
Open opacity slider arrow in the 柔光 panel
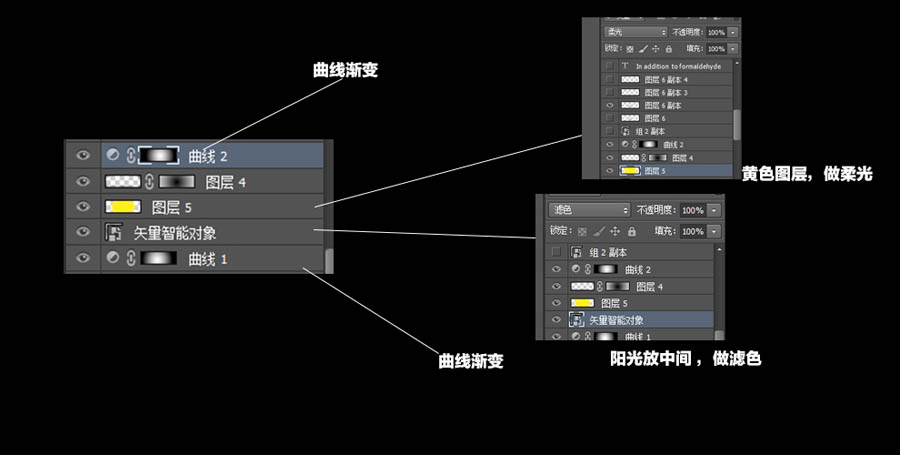tap(733, 32)
